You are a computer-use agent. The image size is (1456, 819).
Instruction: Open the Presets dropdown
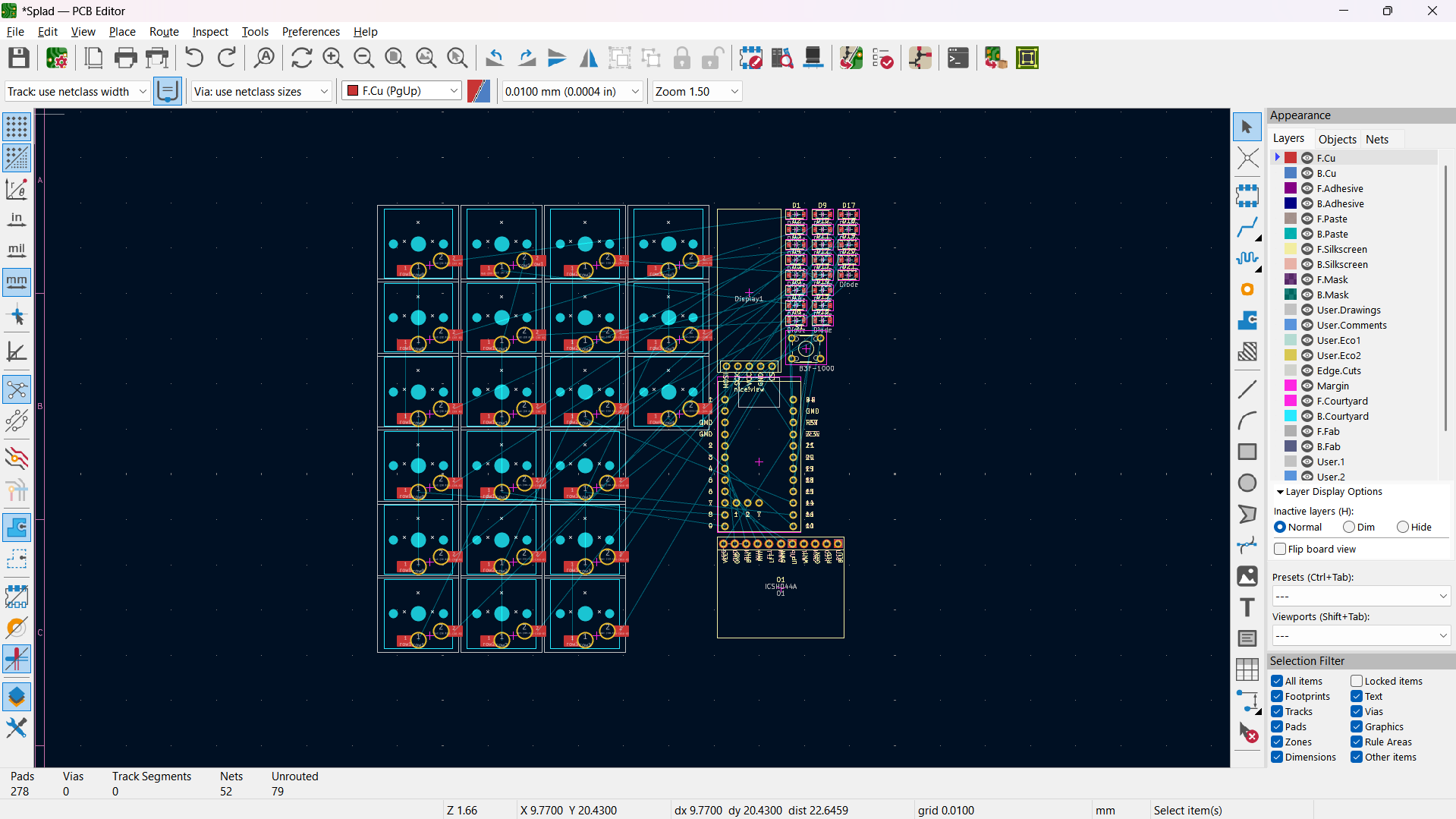point(1360,596)
